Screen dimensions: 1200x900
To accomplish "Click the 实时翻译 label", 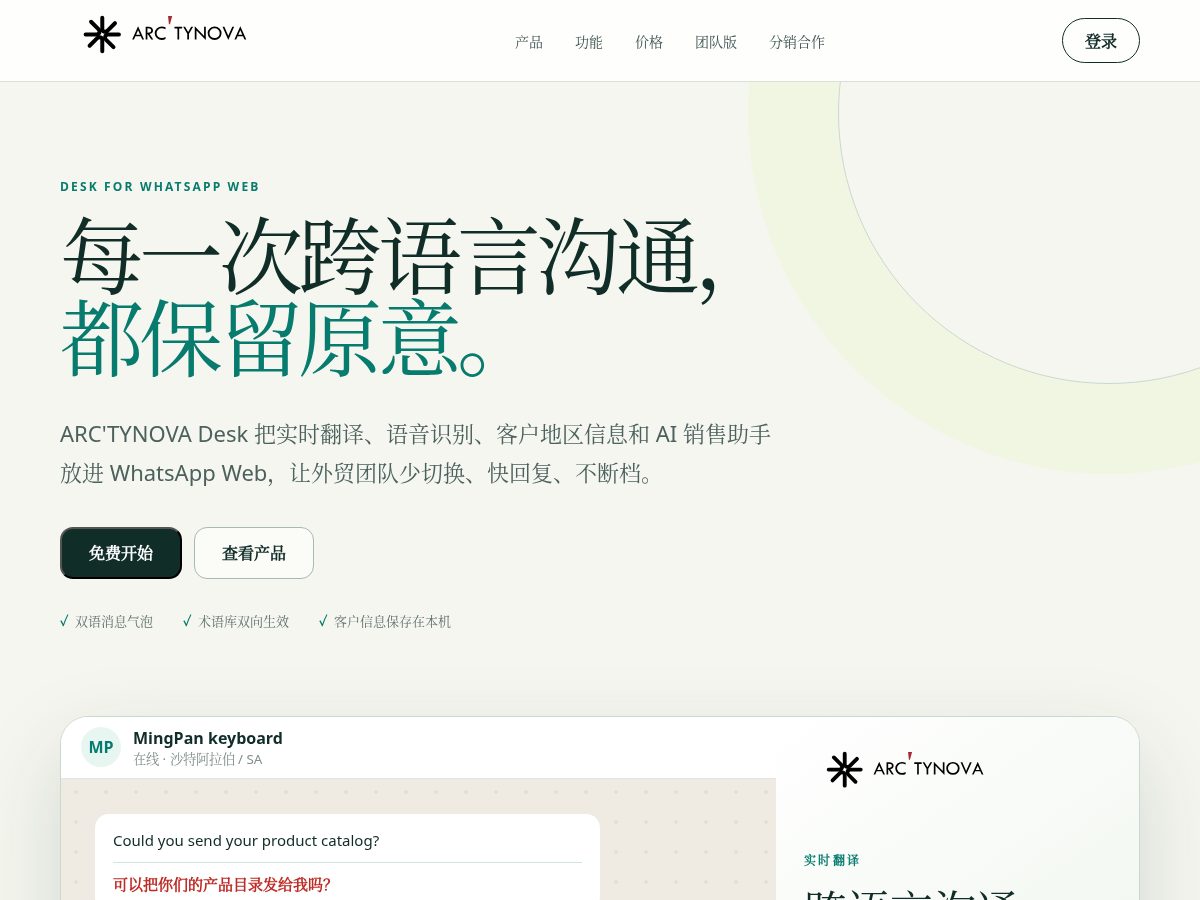I will (x=832, y=860).
